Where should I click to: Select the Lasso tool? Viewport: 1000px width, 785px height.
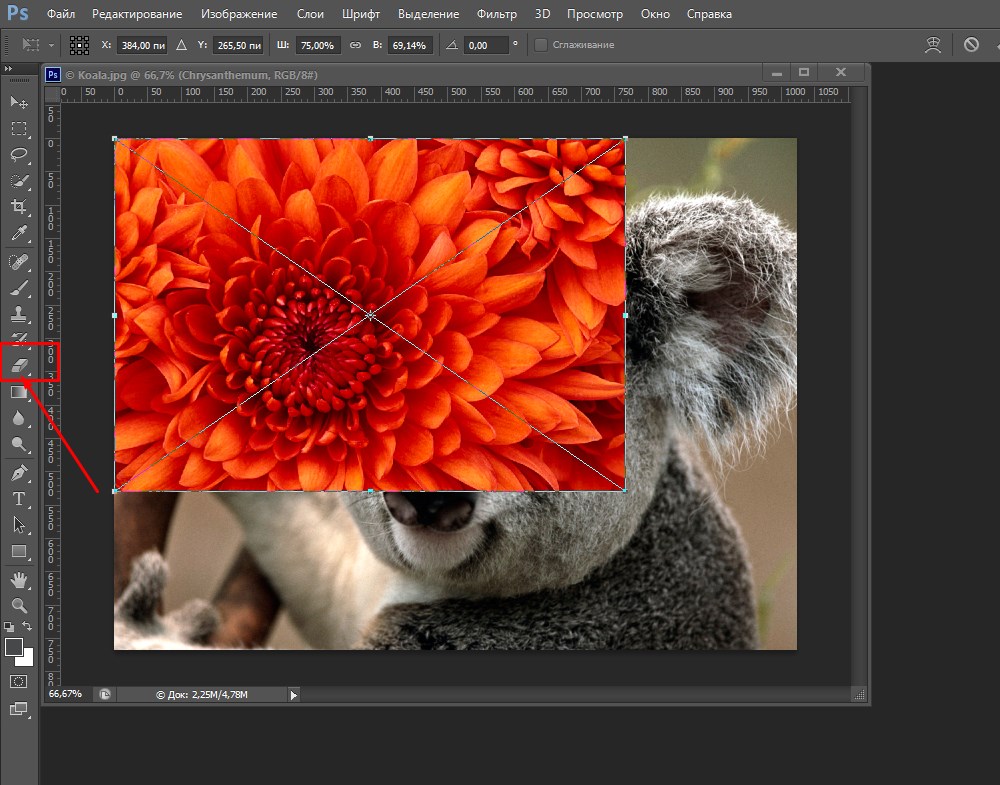[19, 155]
